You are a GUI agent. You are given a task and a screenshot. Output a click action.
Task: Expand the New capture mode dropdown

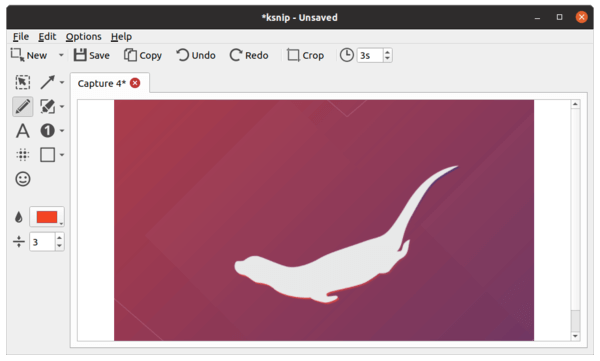point(61,55)
